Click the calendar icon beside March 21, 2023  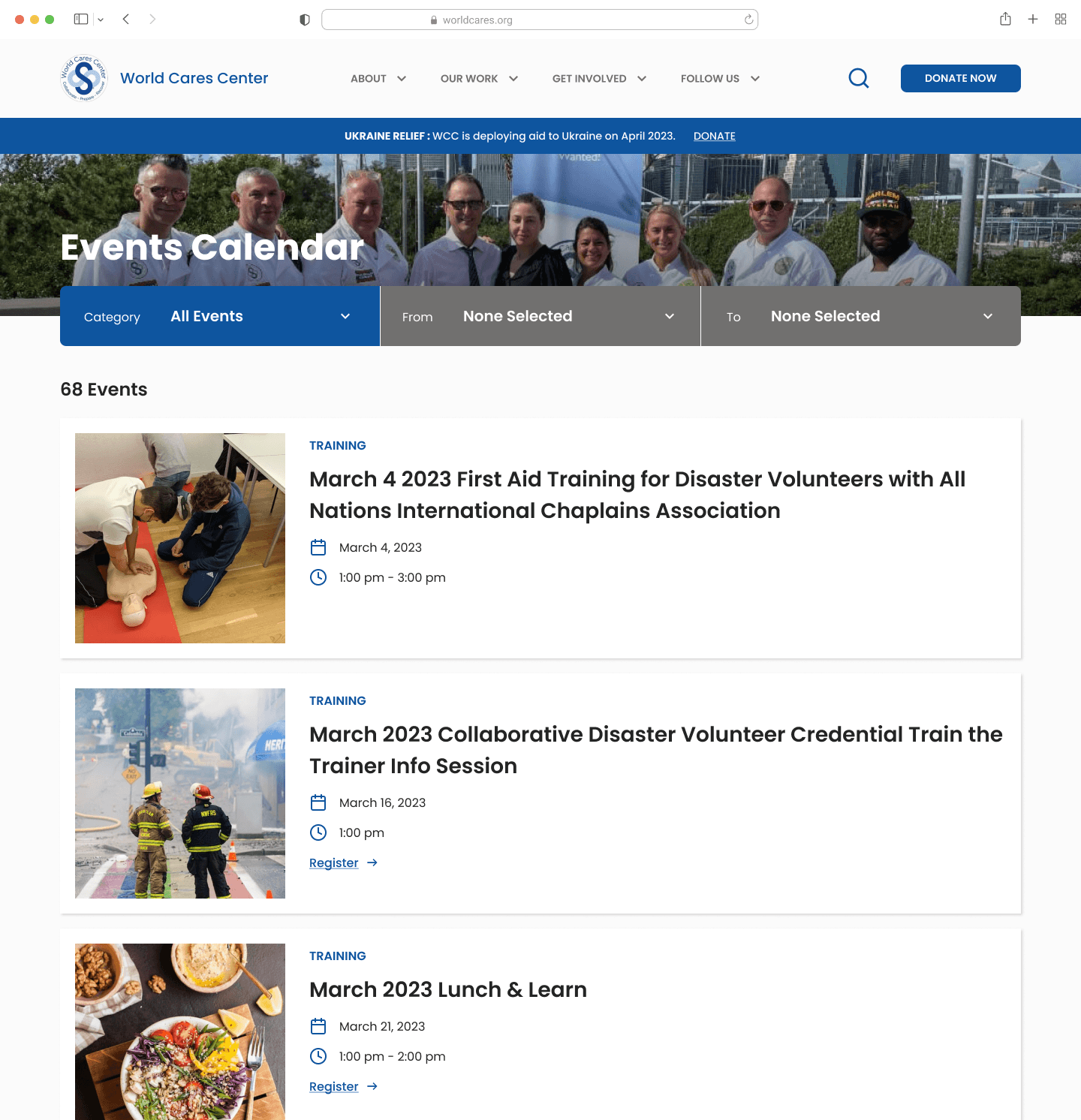click(318, 1026)
